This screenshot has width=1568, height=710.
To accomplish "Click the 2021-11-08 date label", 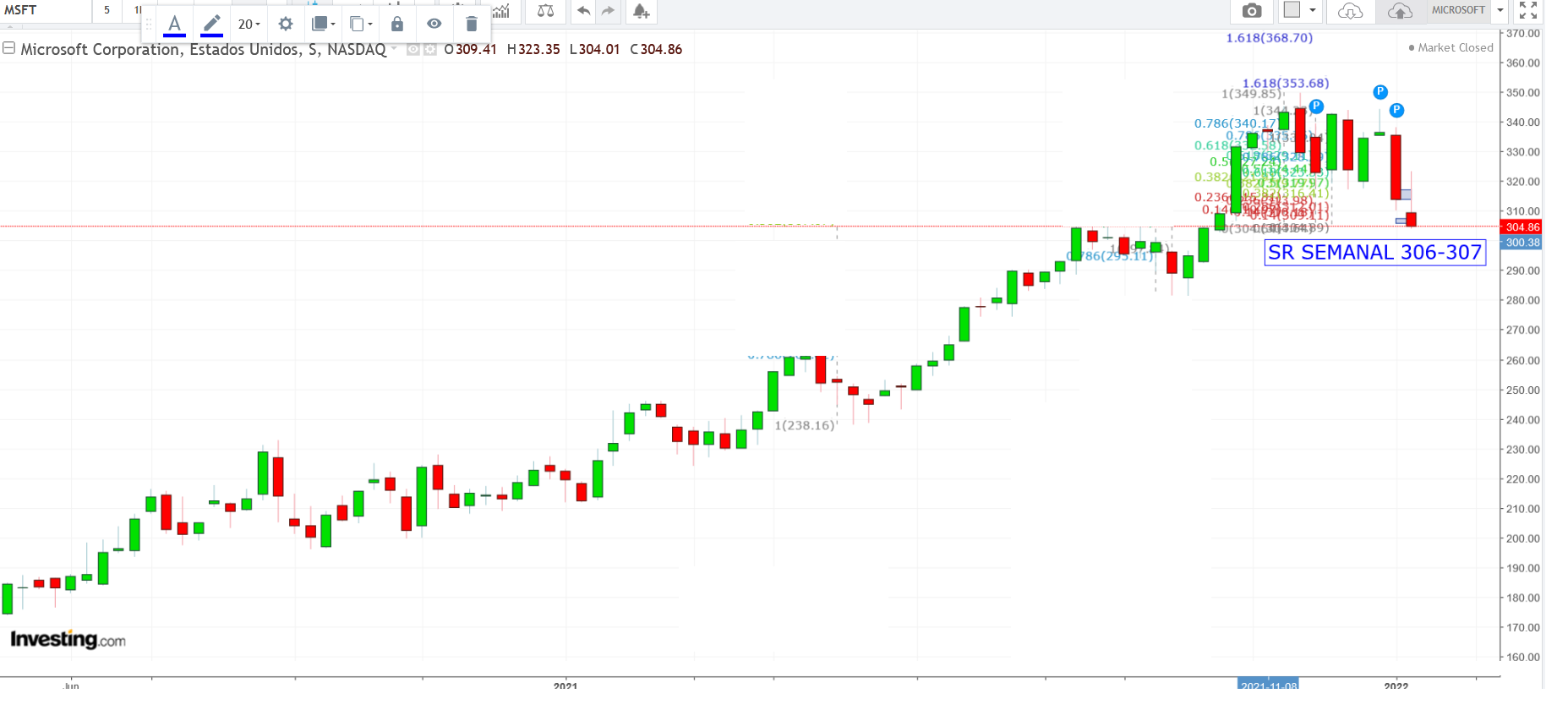I will tap(1268, 685).
